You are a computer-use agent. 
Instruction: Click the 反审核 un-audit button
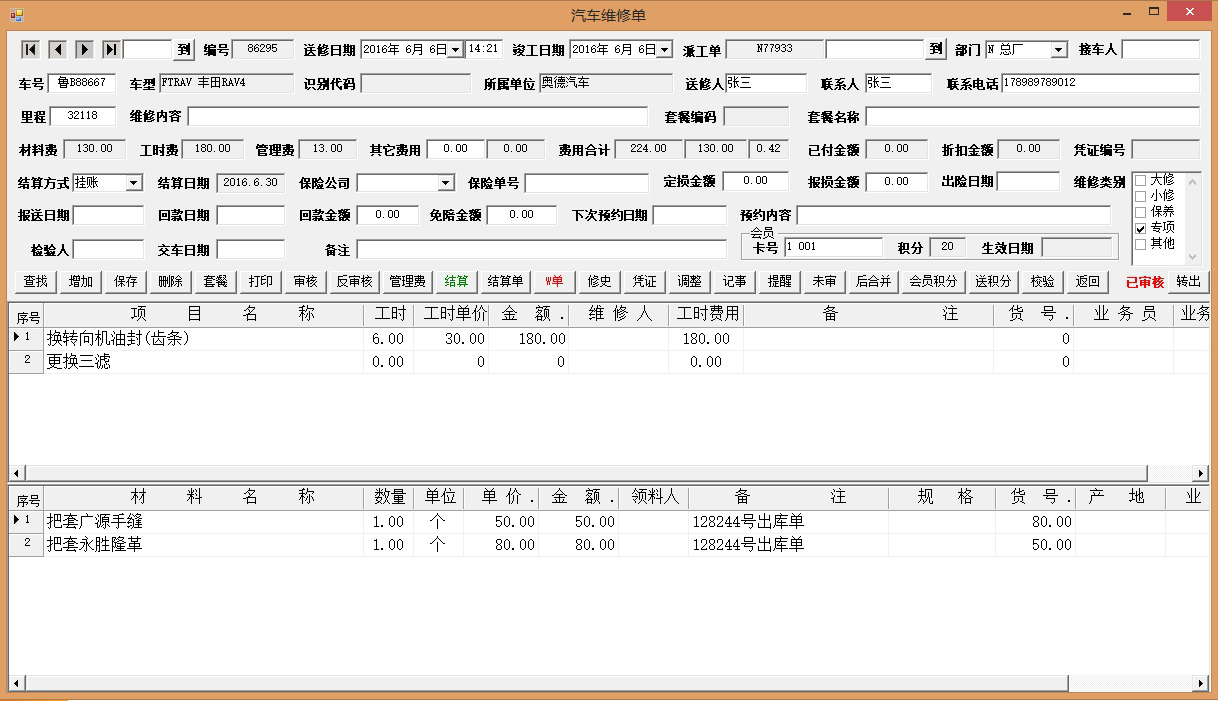tap(354, 281)
